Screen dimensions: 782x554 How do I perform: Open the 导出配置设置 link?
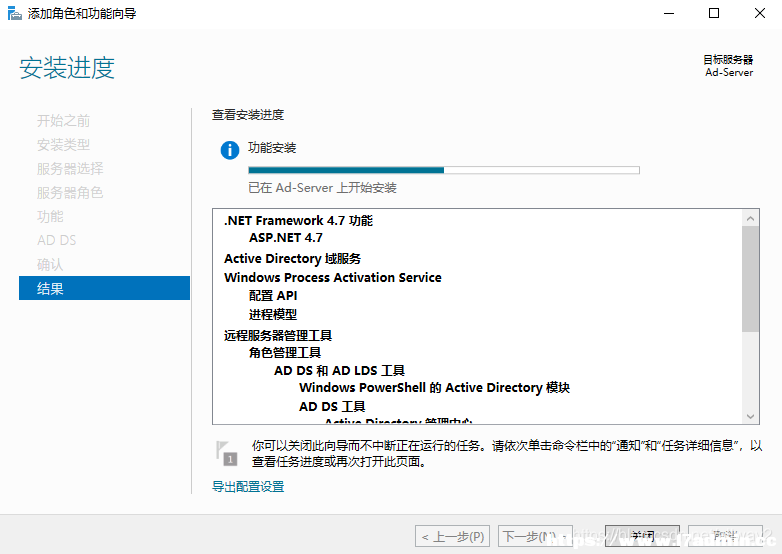click(248, 487)
